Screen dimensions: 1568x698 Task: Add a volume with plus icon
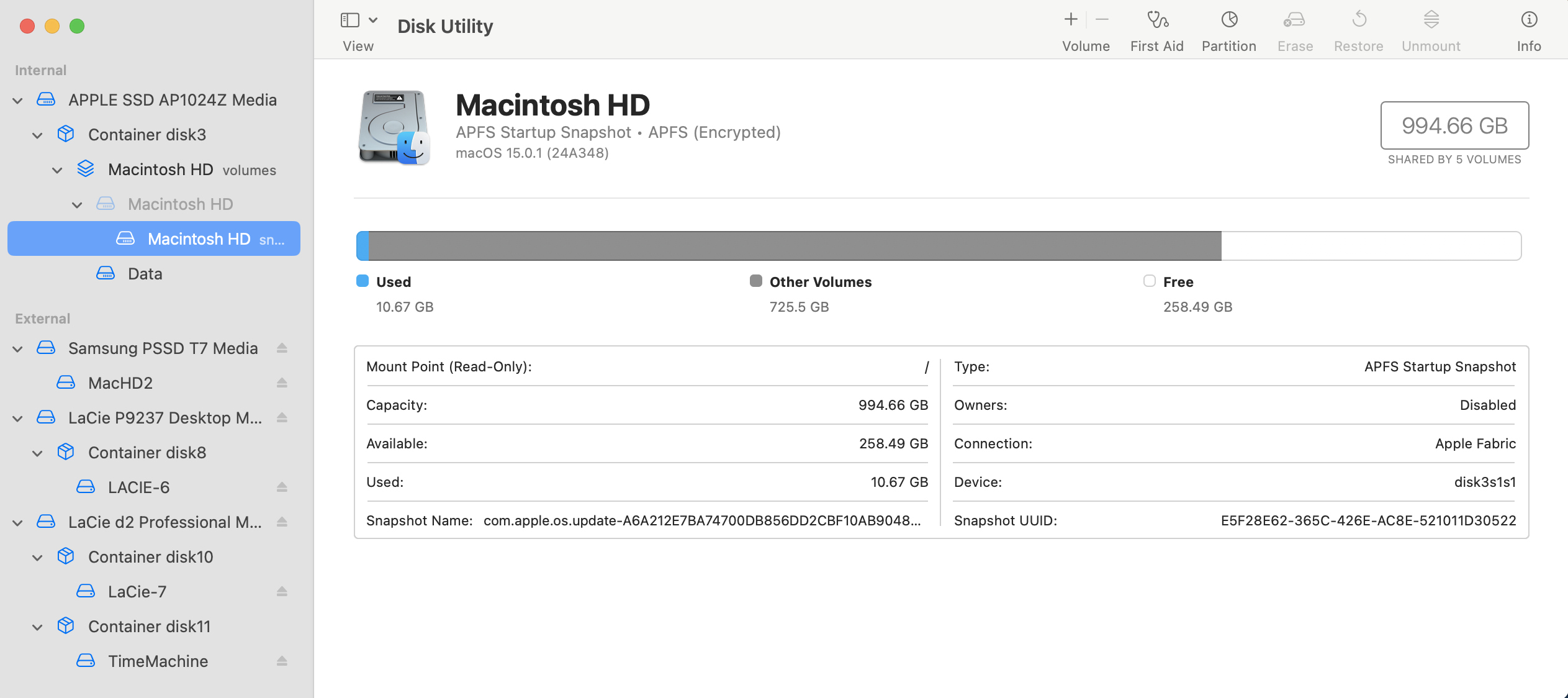tap(1071, 20)
